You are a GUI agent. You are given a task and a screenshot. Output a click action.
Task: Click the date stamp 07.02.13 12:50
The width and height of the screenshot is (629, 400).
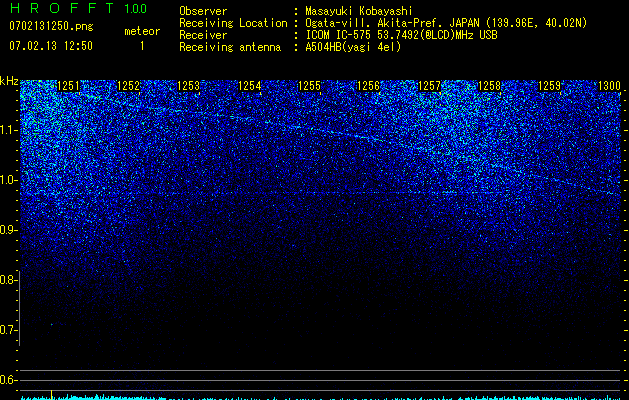click(x=51, y=46)
